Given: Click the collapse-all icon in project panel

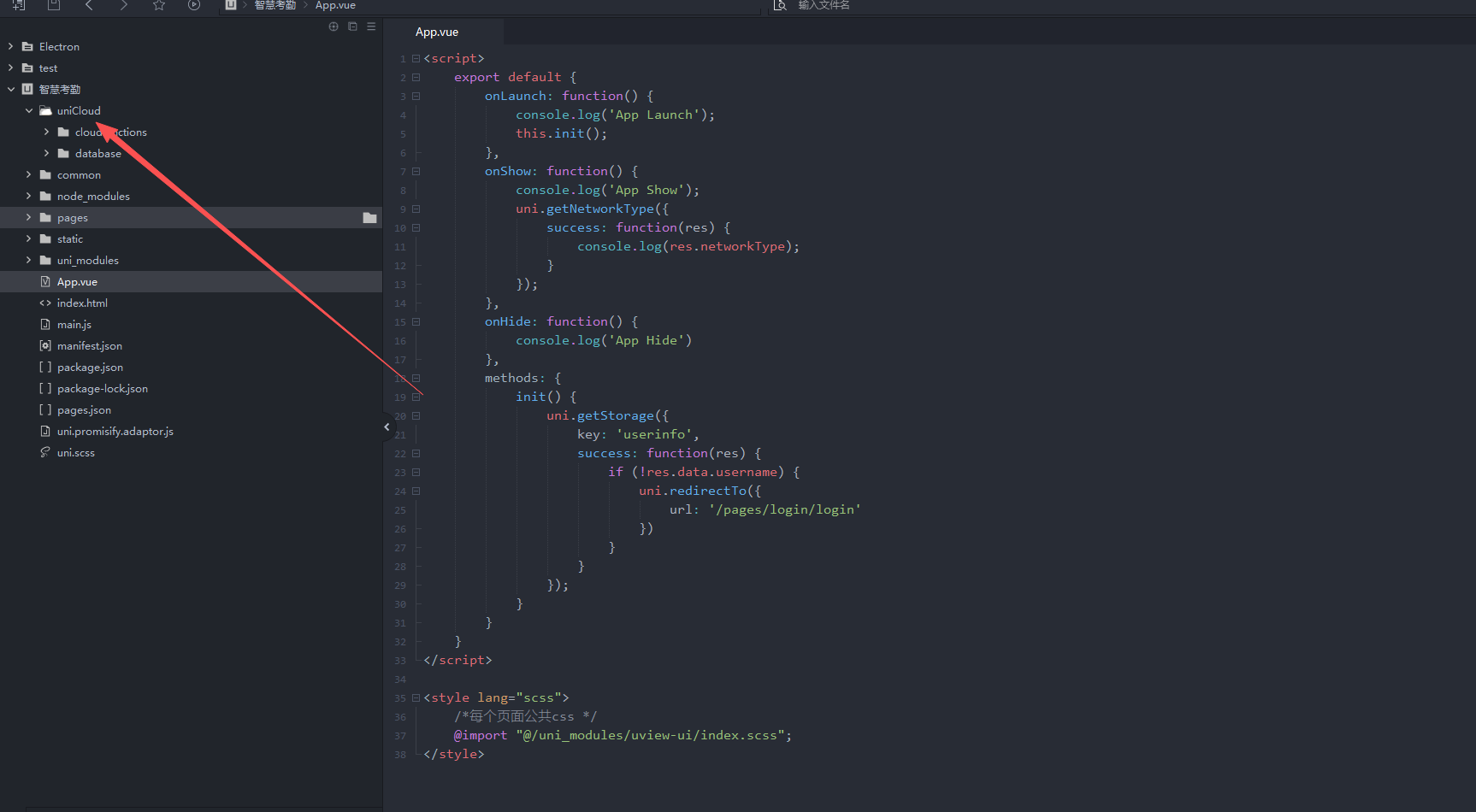Looking at the screenshot, I should 352,26.
